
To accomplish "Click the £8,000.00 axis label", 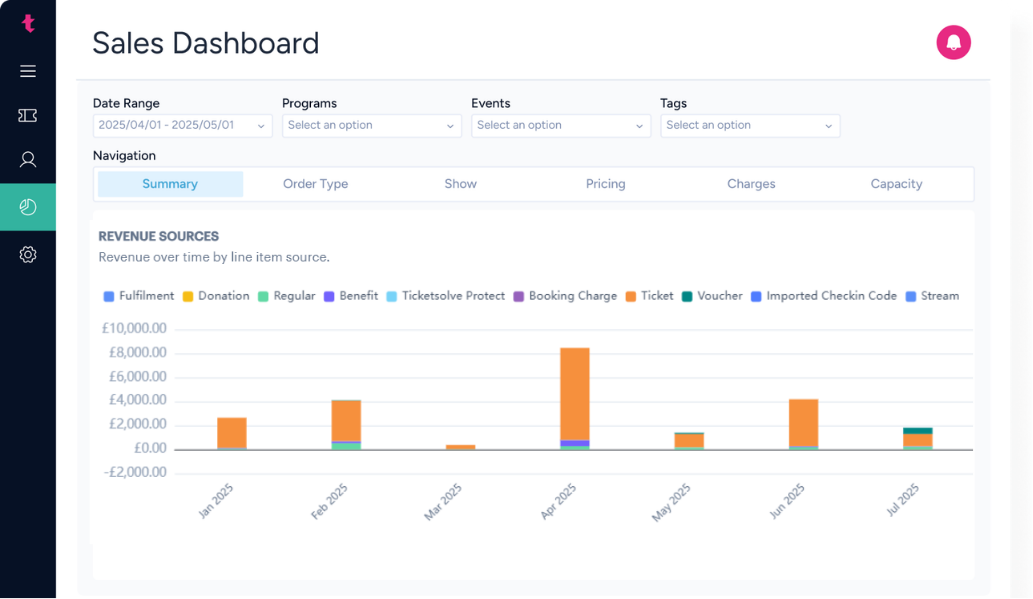I will [137, 353].
